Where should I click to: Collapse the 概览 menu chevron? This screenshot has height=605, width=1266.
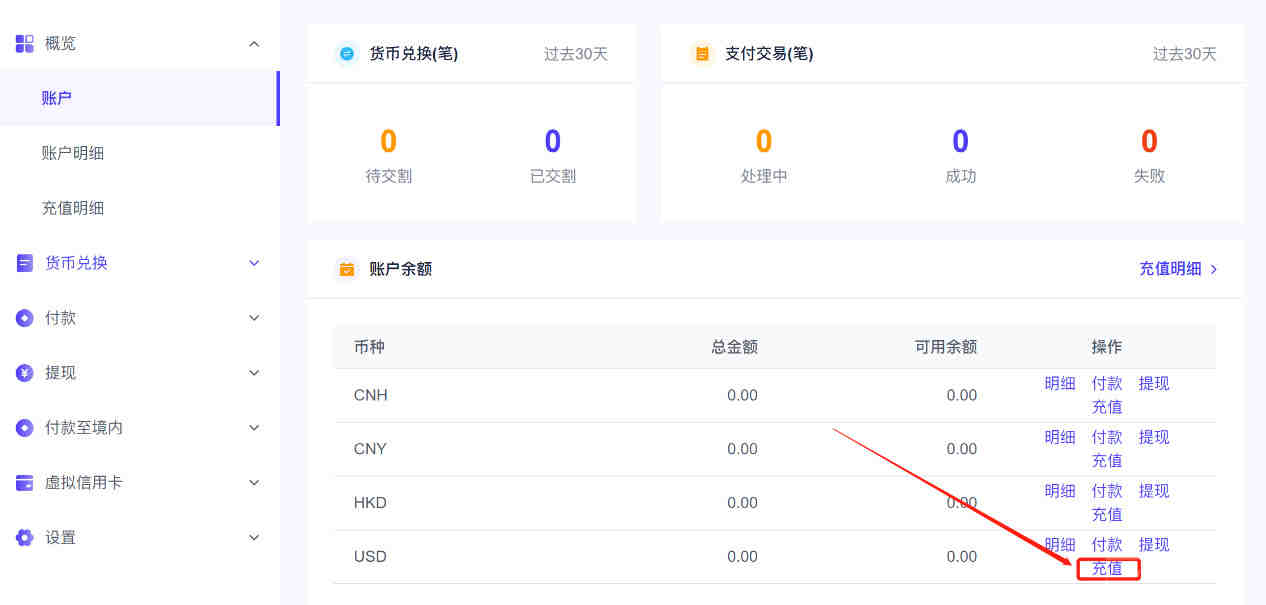254,44
